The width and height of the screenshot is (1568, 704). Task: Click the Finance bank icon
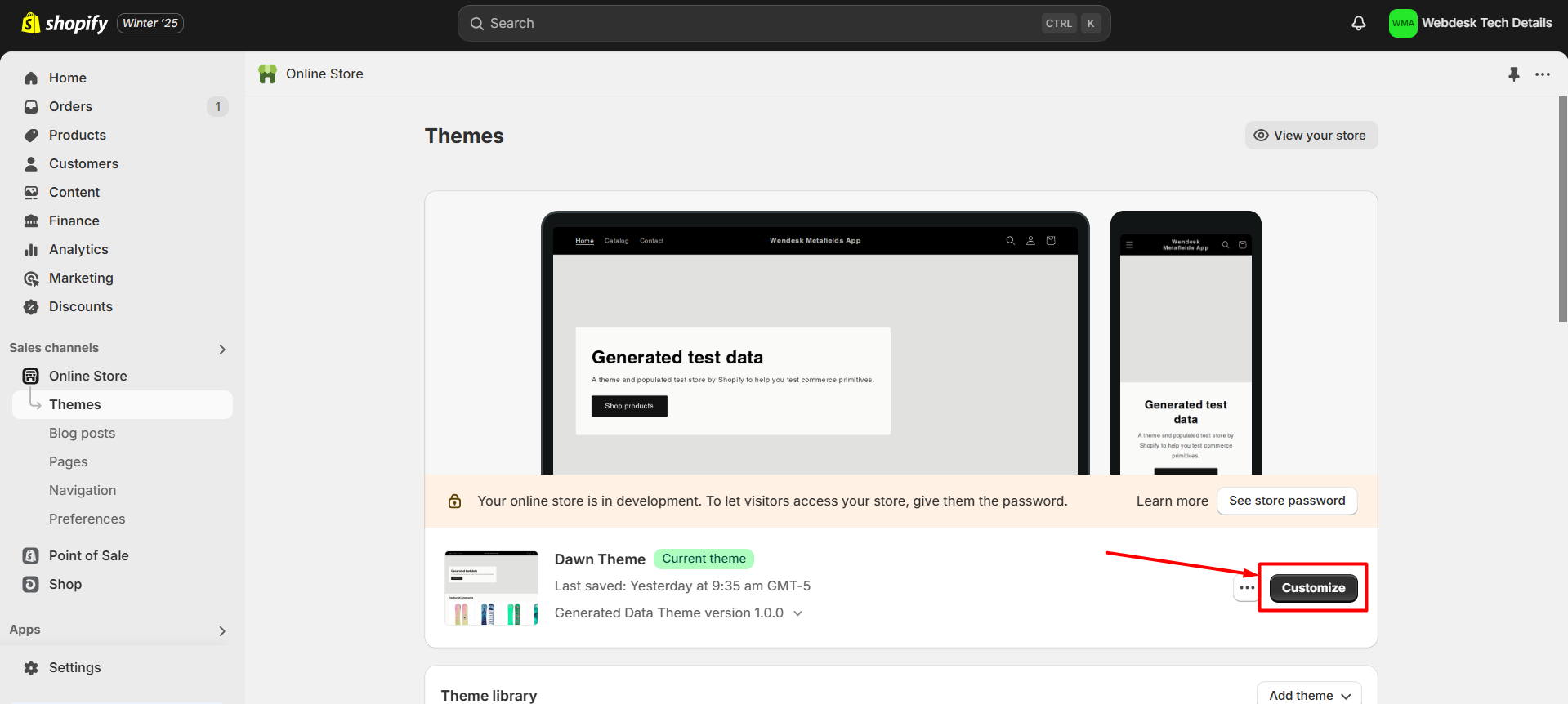tap(31, 221)
